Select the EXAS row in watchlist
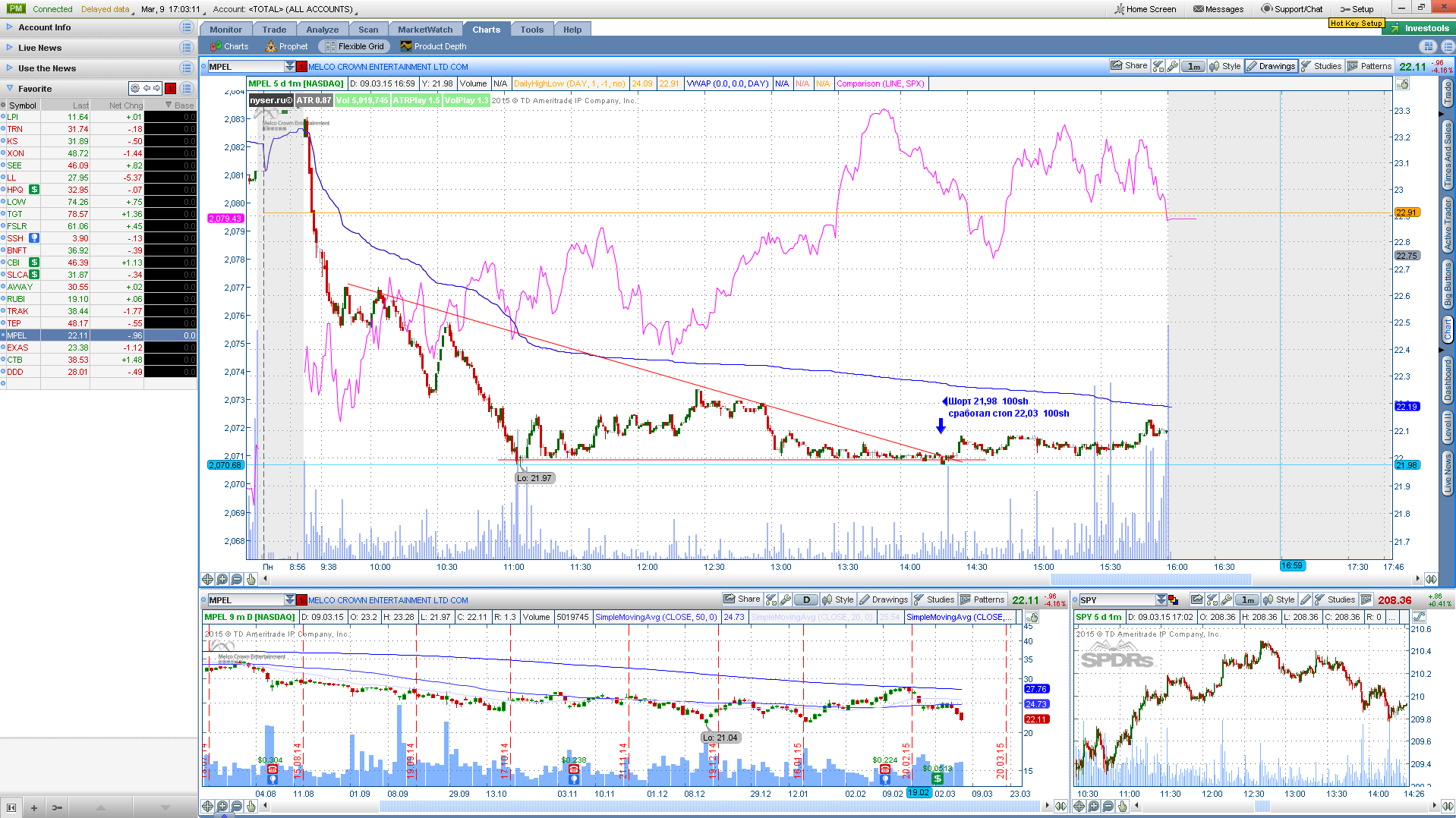 click(x=99, y=348)
